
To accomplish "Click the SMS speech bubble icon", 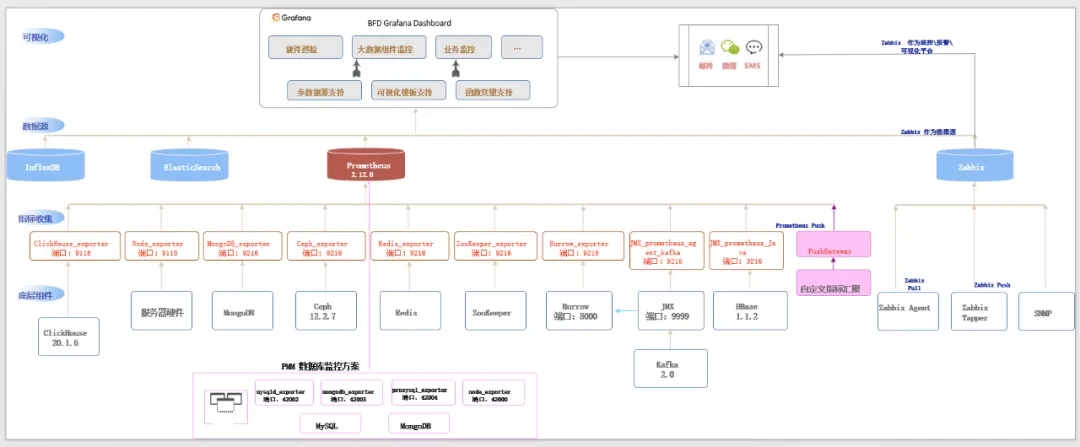I will pos(754,47).
